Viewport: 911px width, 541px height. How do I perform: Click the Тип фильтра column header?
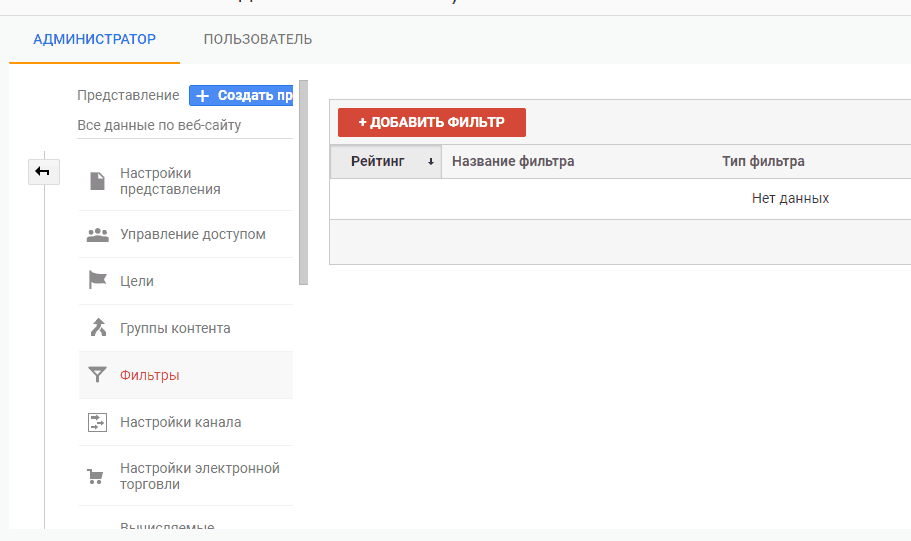[763, 162]
